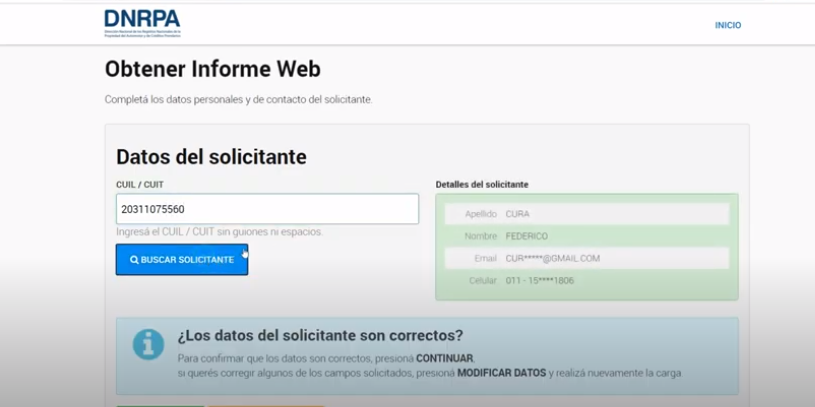Click the Email field with masked Gmail address

[587, 258]
